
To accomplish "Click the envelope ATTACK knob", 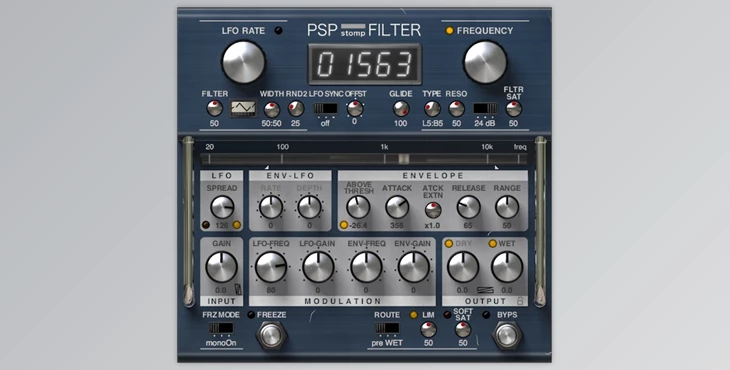I will point(397,207).
